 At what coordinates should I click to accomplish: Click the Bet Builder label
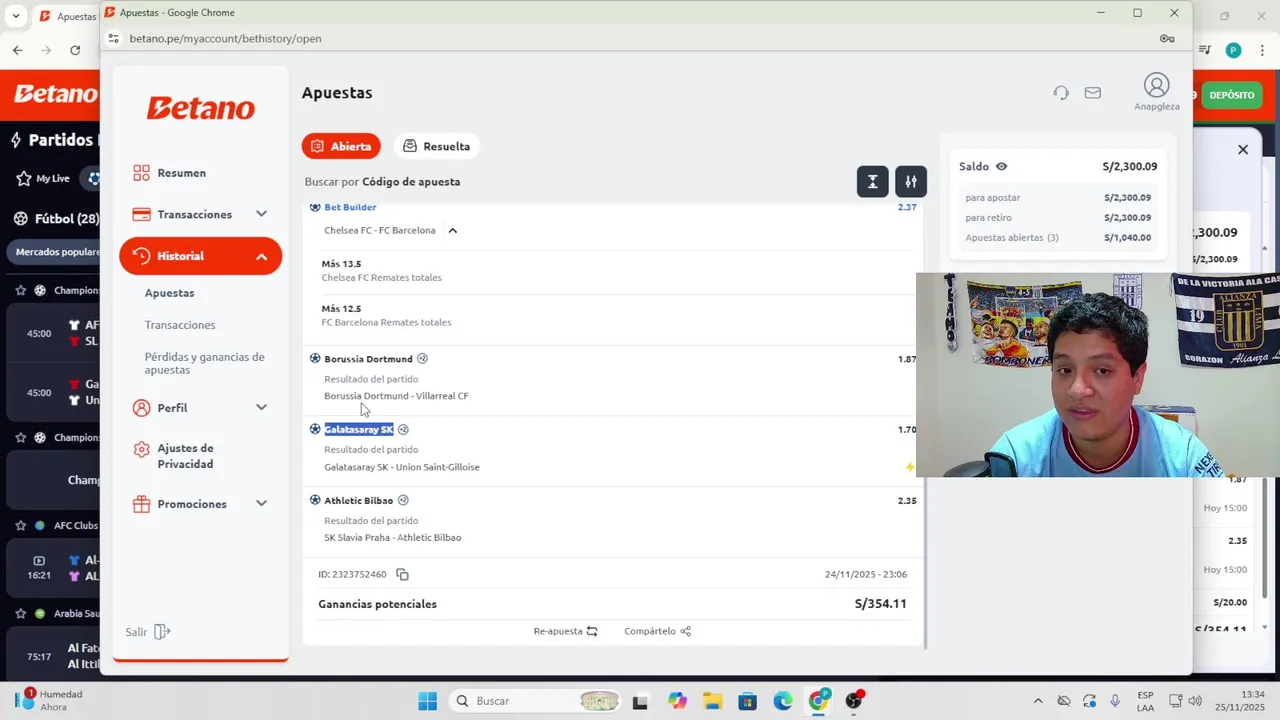[350, 207]
